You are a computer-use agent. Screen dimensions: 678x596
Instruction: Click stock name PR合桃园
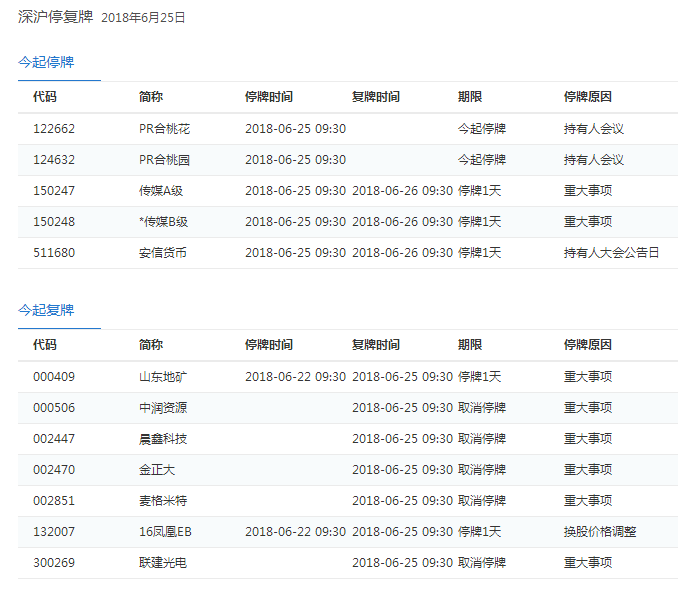[x=163, y=160]
